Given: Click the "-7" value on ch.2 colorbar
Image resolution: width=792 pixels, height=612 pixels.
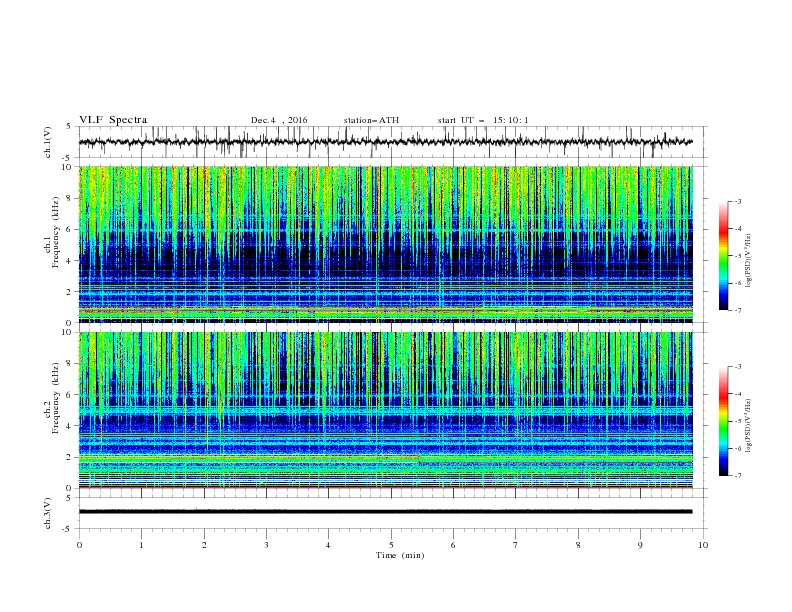Looking at the screenshot, I should (x=738, y=476).
